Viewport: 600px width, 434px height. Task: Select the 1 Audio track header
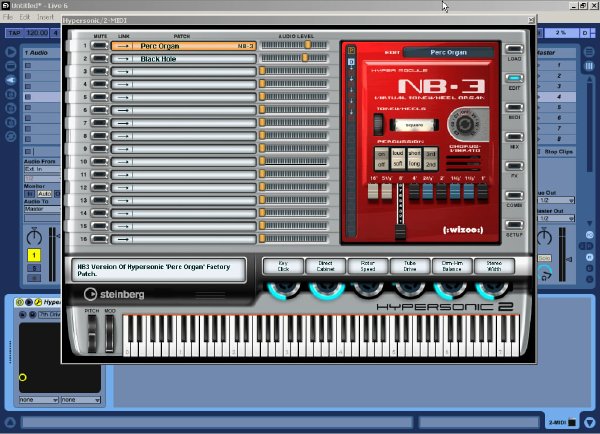pyautogui.click(x=41, y=53)
